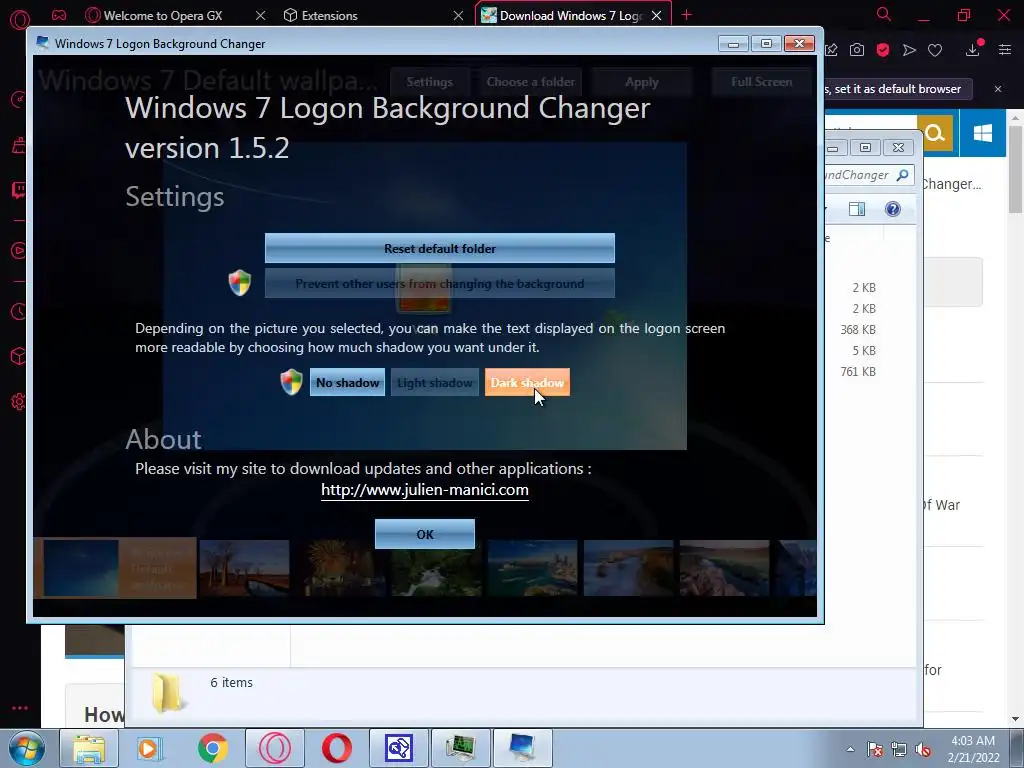
Task: Switch to the Extensions tab
Action: (329, 16)
